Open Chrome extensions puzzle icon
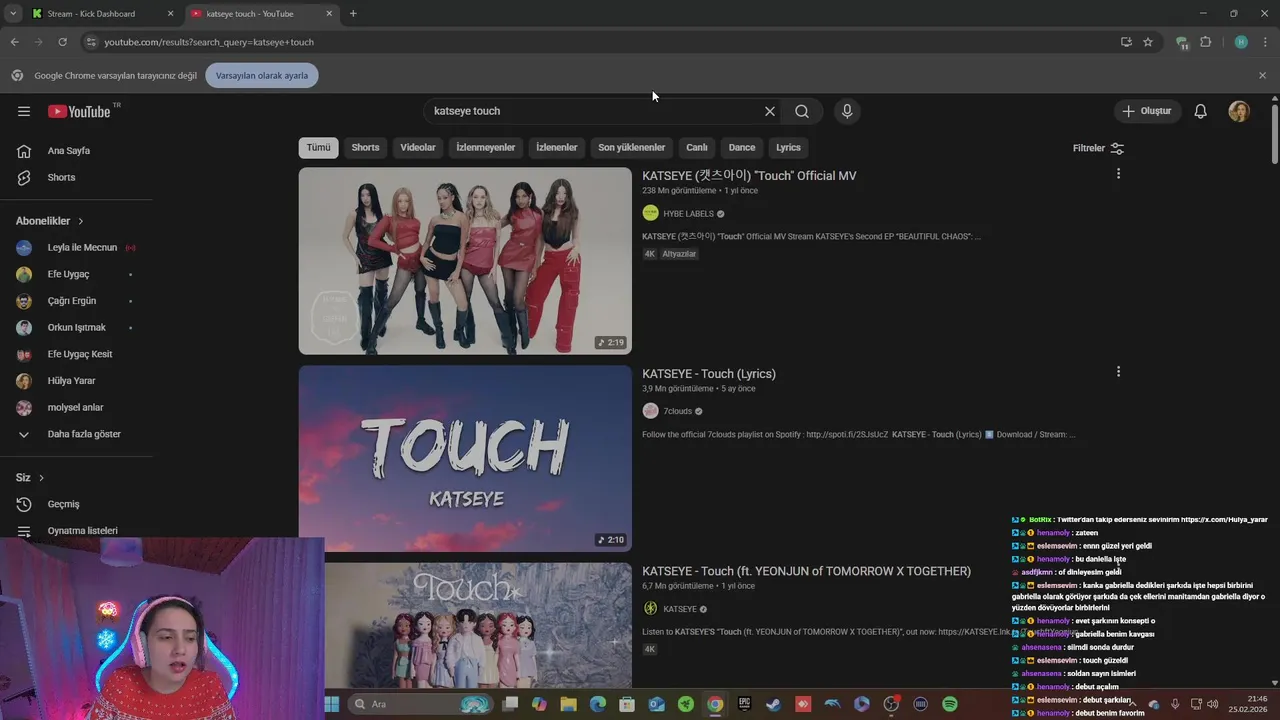 coord(1205,42)
